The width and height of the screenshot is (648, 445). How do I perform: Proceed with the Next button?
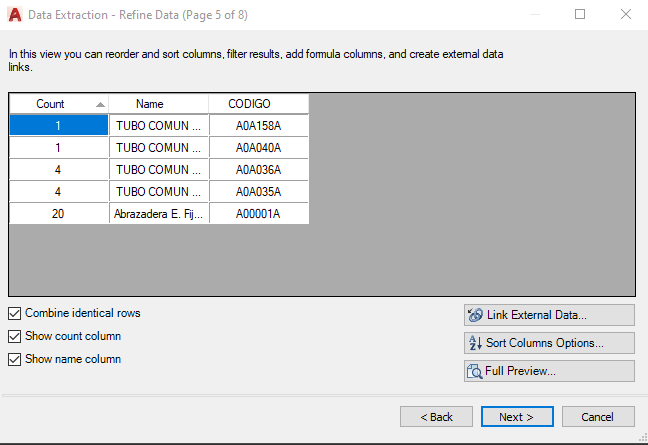click(517, 416)
